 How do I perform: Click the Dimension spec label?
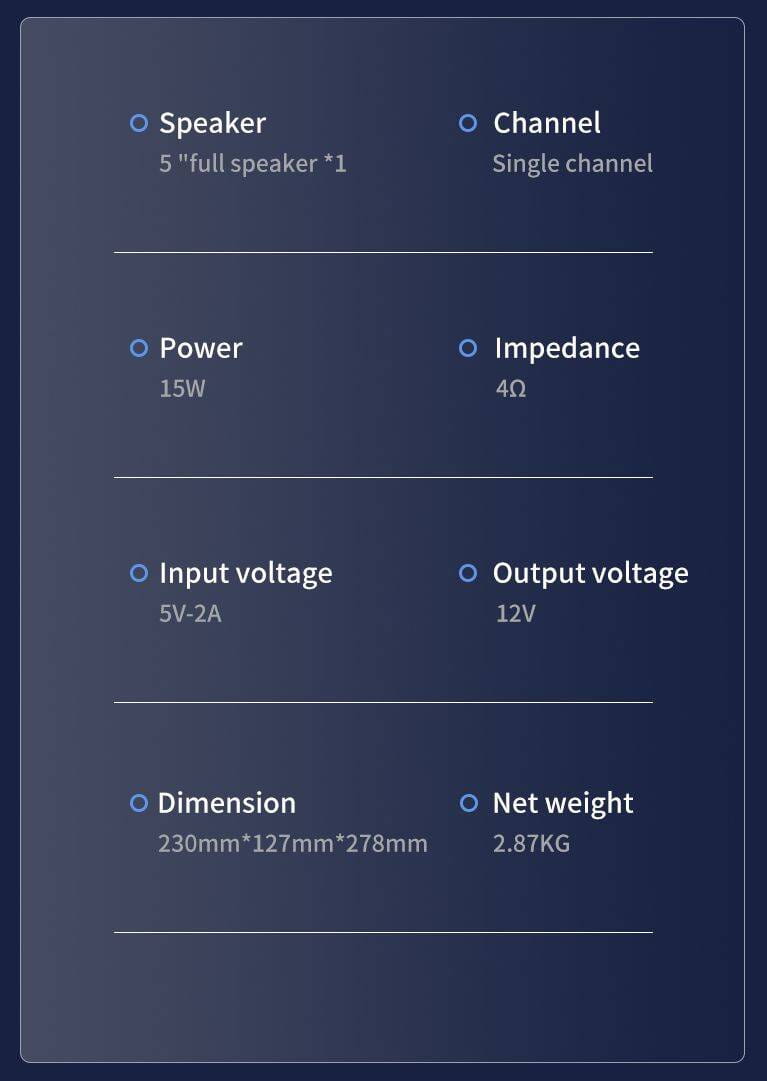tap(227, 803)
